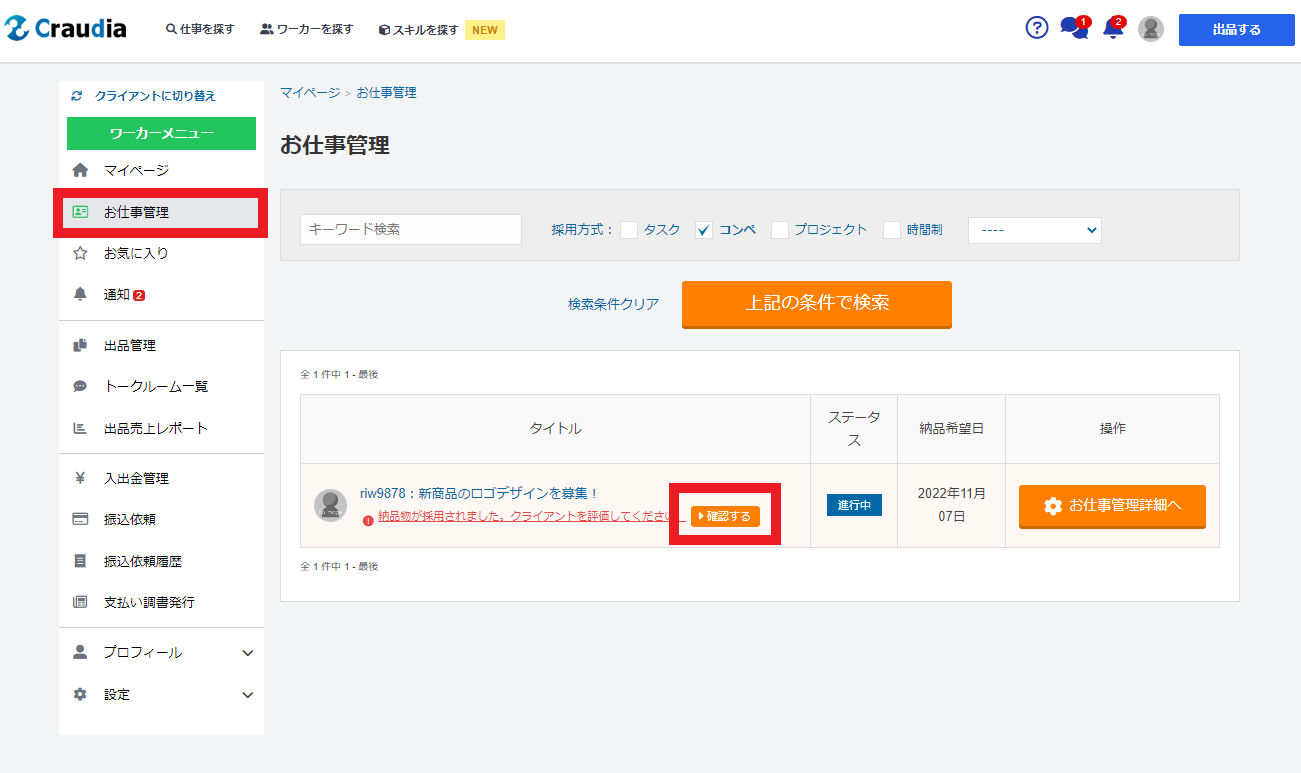
Task: Click the home icon beside マイページ
Action: pyautogui.click(x=81, y=171)
